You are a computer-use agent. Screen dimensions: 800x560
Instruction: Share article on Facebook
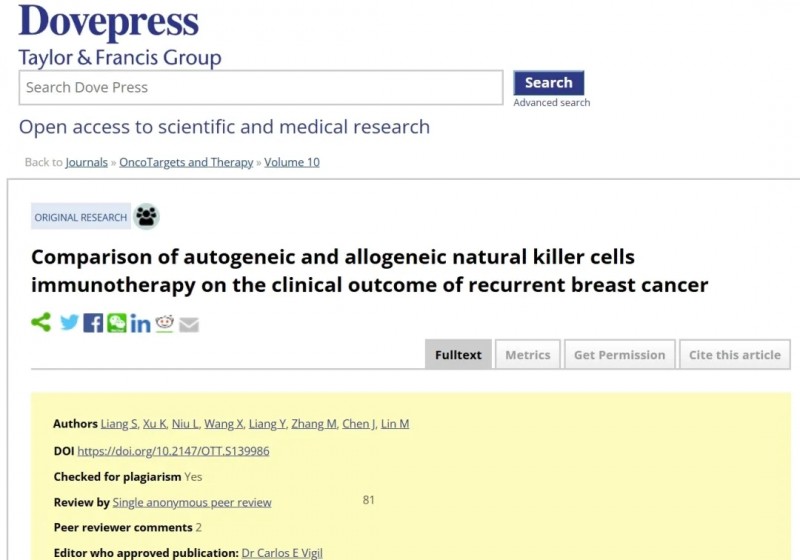click(93, 323)
